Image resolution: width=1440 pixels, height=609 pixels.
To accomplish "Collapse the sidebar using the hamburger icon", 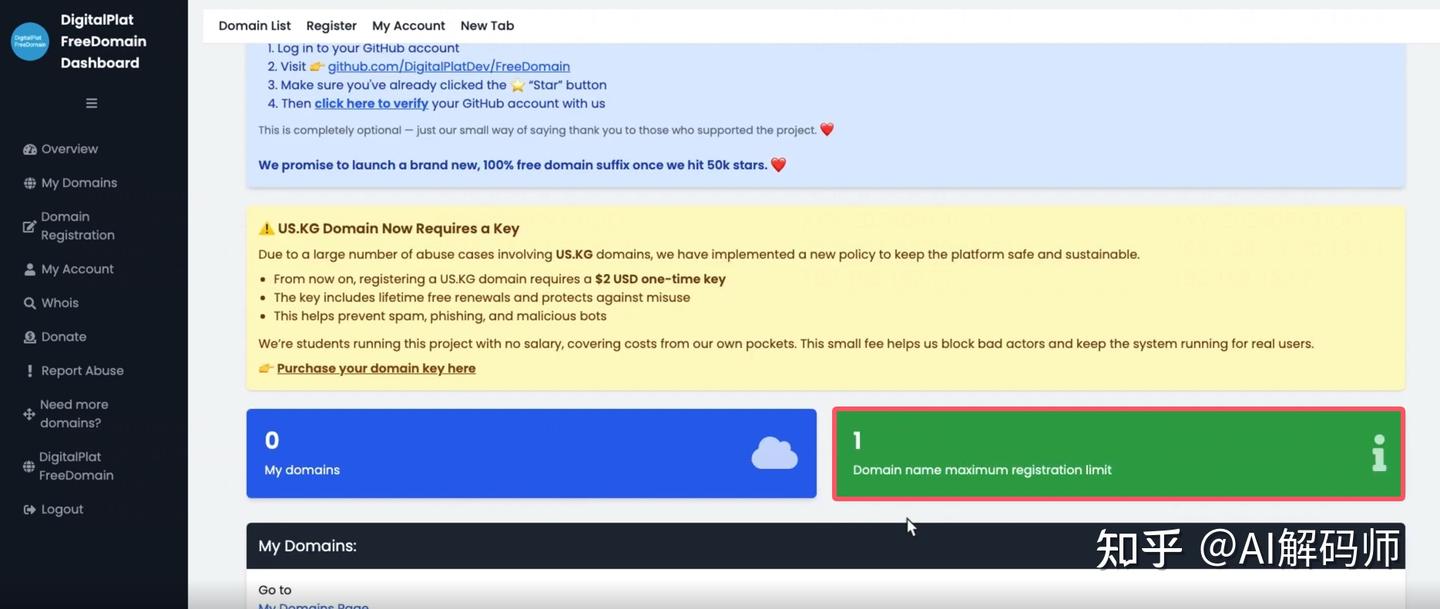I will pyautogui.click(x=90, y=102).
